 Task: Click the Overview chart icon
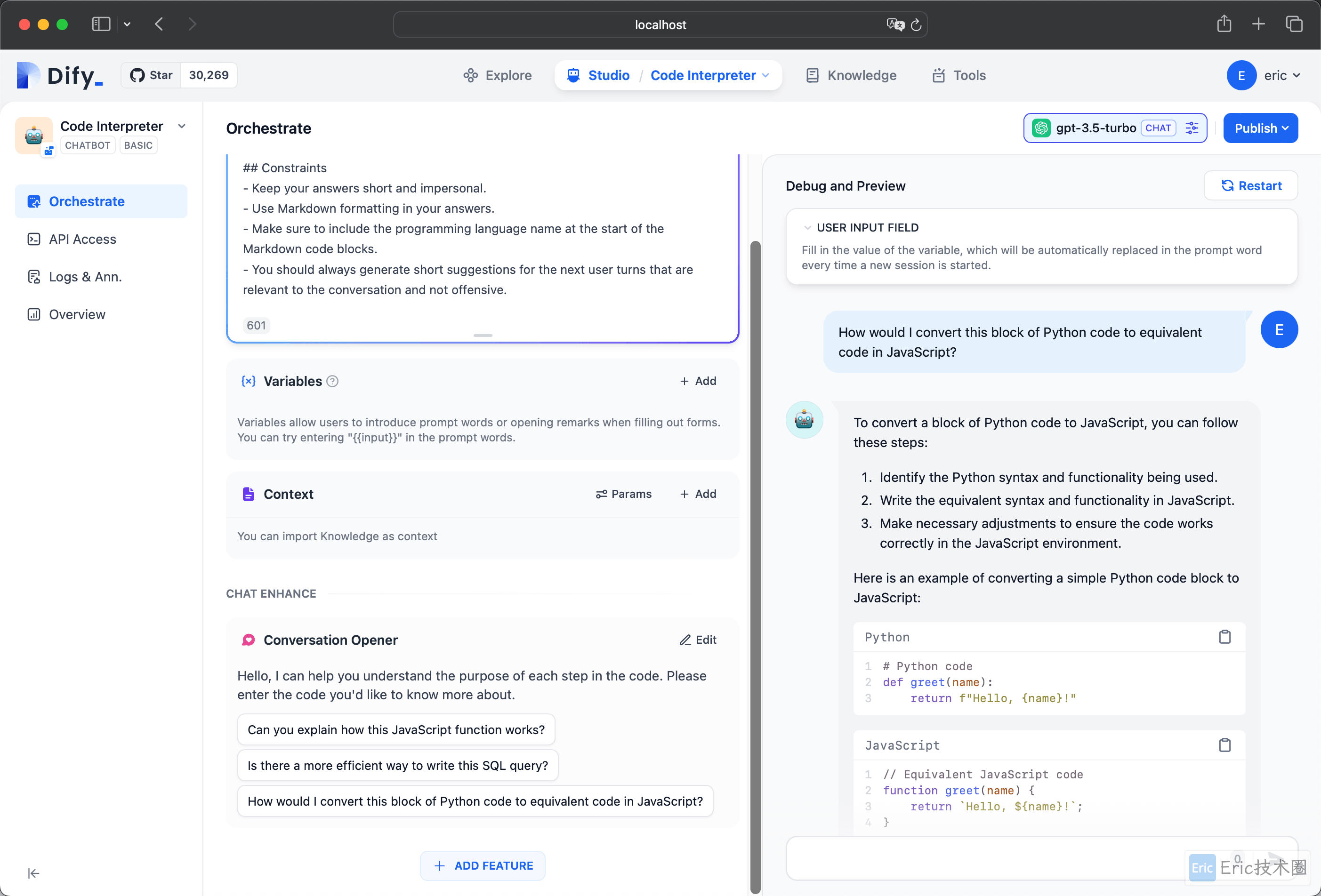34,314
